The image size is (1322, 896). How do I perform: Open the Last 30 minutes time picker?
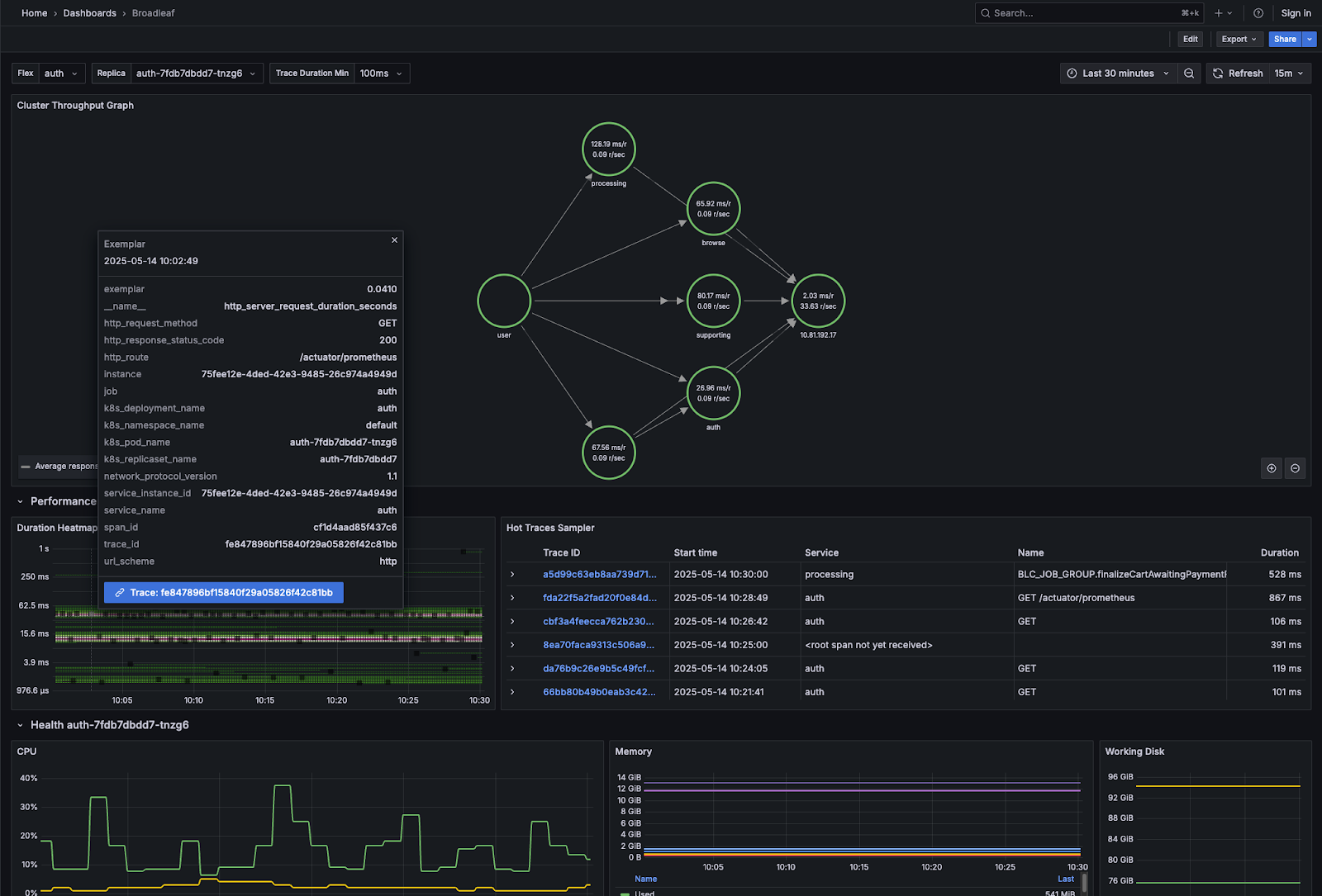(1117, 73)
